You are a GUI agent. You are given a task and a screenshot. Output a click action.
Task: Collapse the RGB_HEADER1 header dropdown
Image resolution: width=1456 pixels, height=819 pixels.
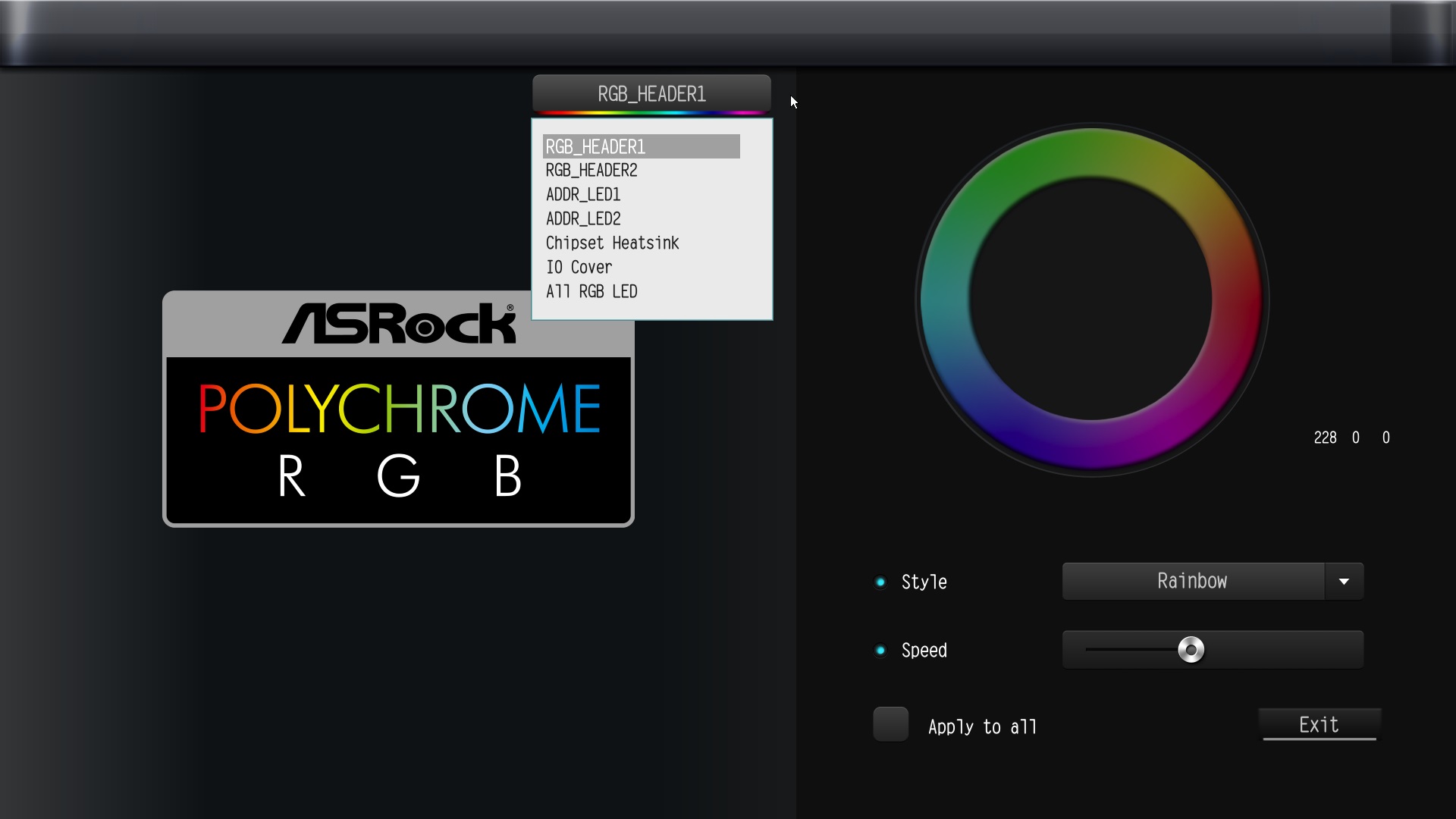click(x=651, y=94)
